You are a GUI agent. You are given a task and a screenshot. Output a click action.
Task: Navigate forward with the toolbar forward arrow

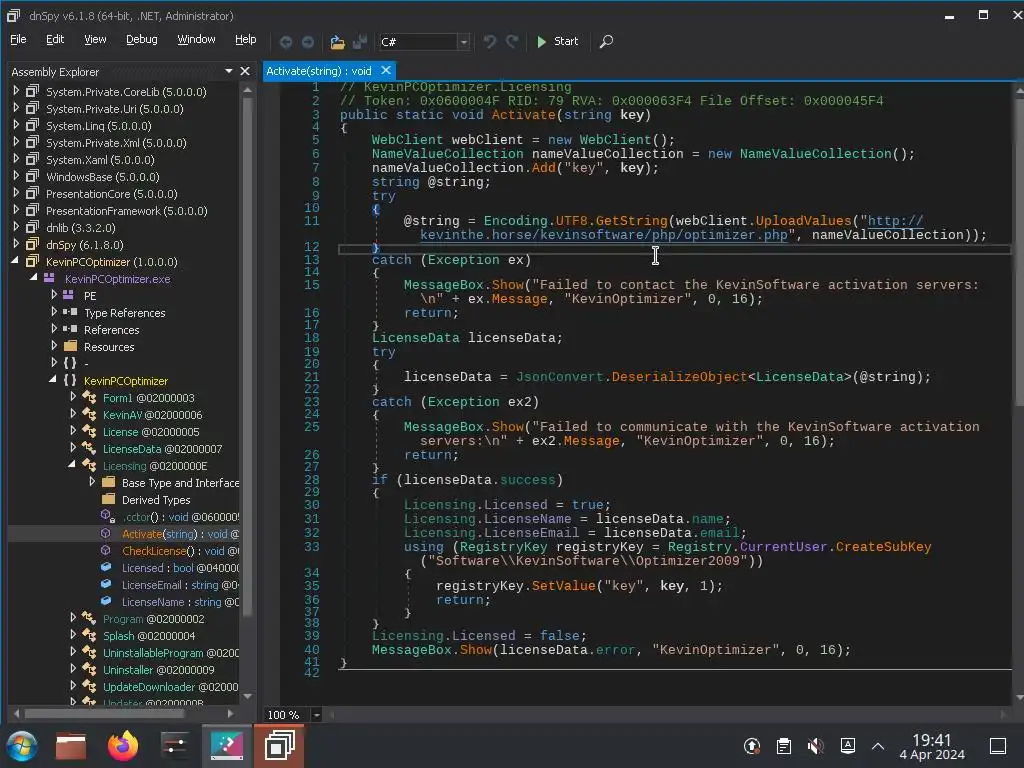(x=308, y=42)
